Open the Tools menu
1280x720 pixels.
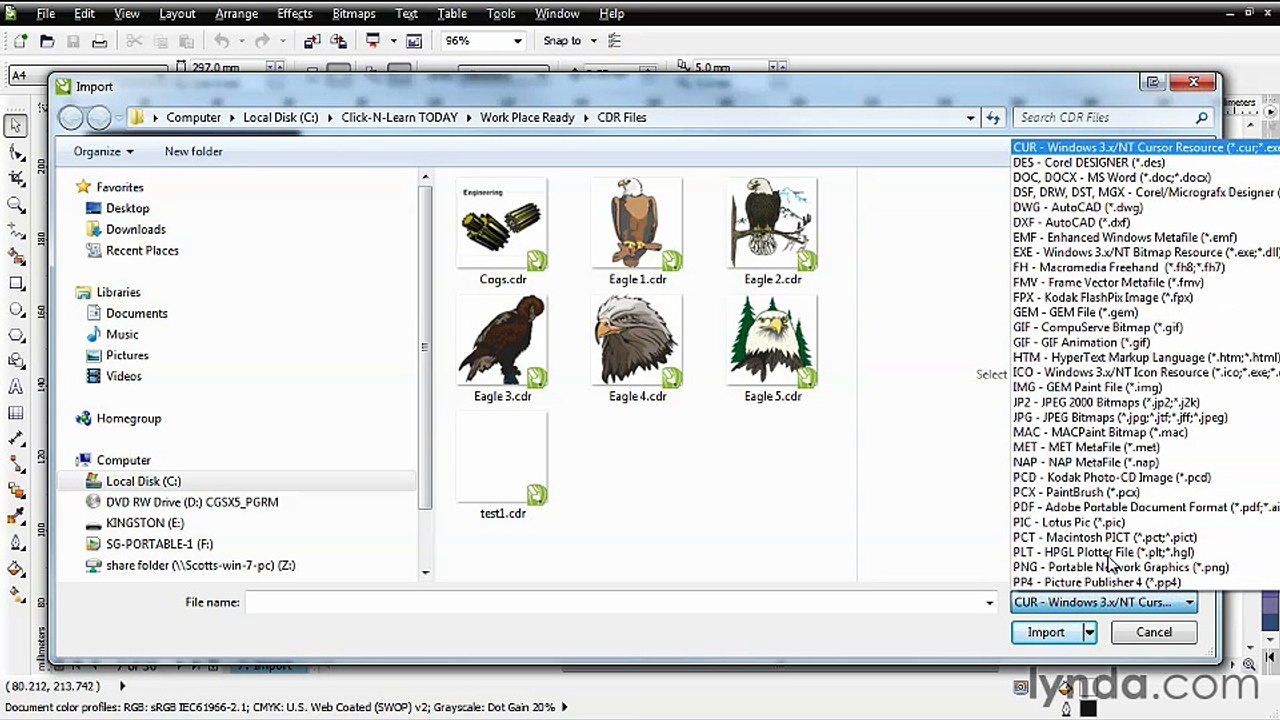pos(501,13)
